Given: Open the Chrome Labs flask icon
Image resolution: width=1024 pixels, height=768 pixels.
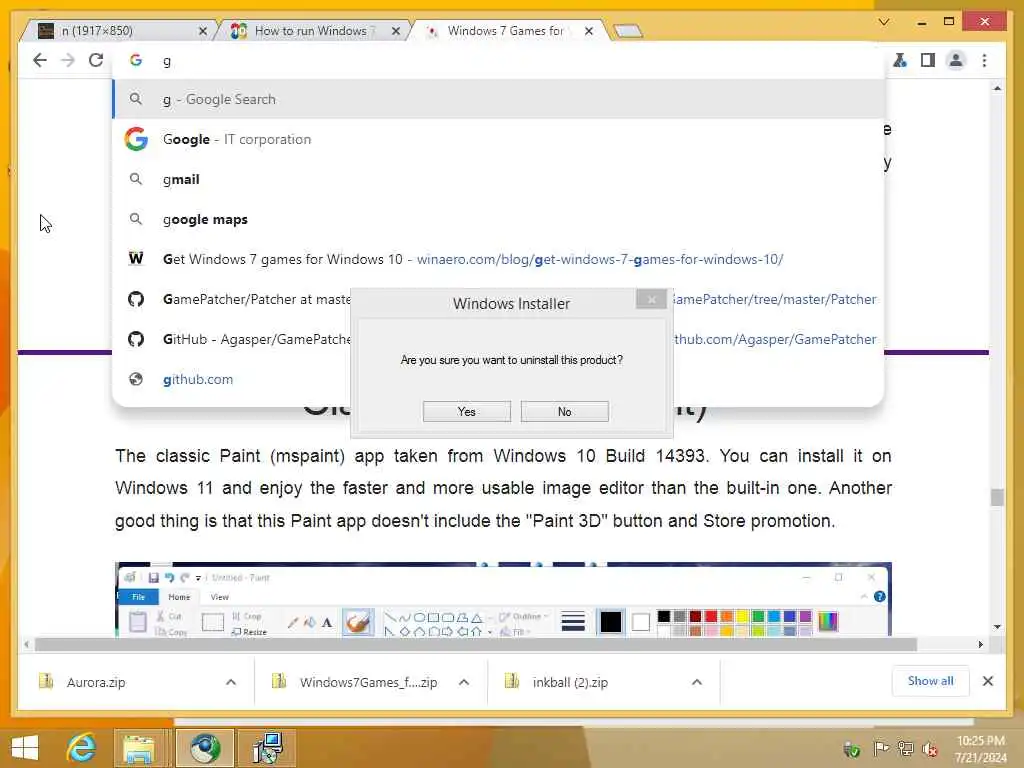Looking at the screenshot, I should pyautogui.click(x=900, y=61).
